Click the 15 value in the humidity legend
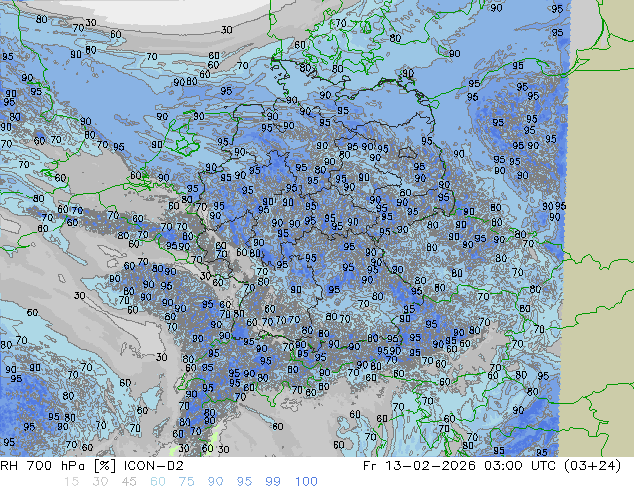 click(71, 482)
